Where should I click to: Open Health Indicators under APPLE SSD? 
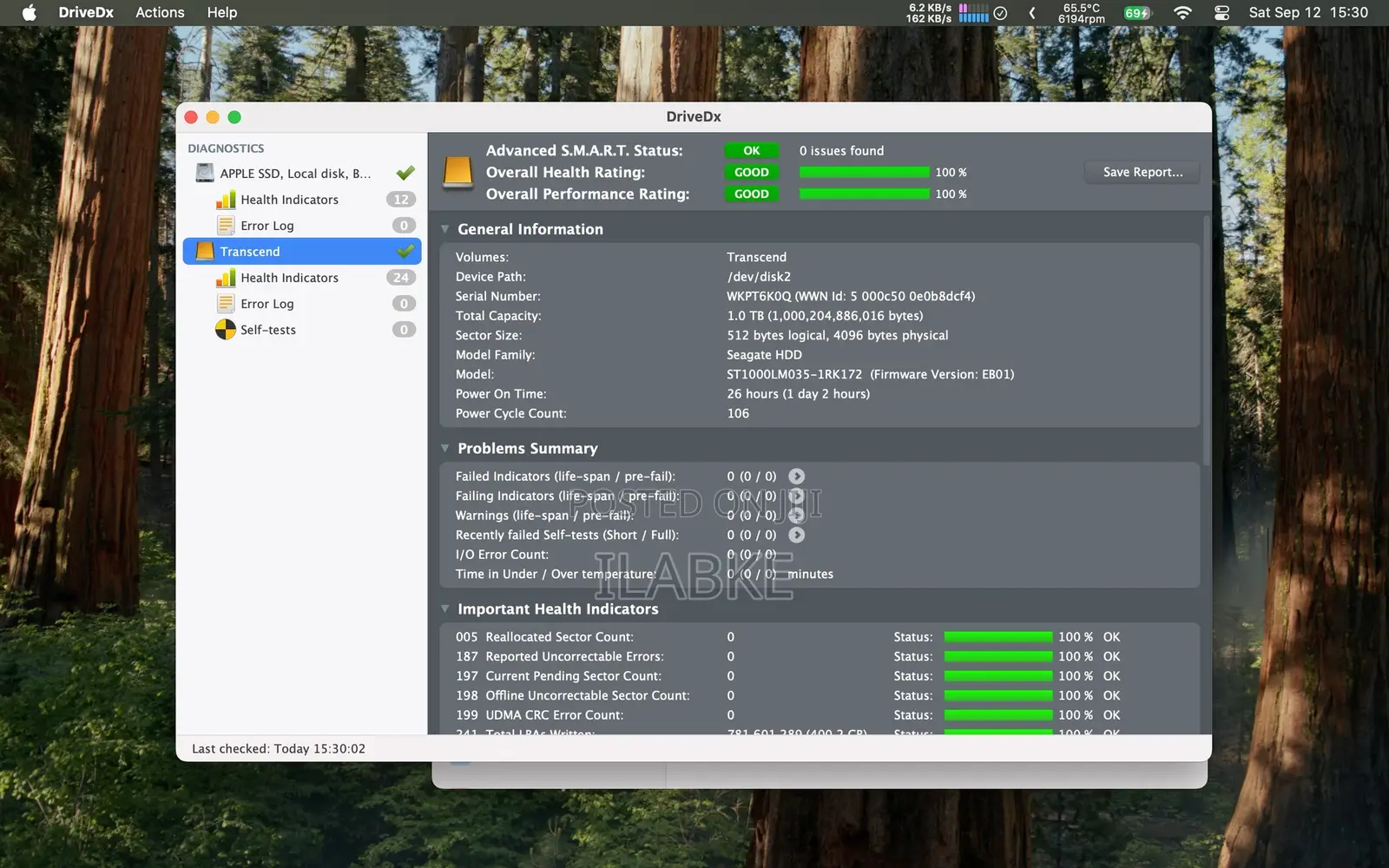[x=303, y=200]
